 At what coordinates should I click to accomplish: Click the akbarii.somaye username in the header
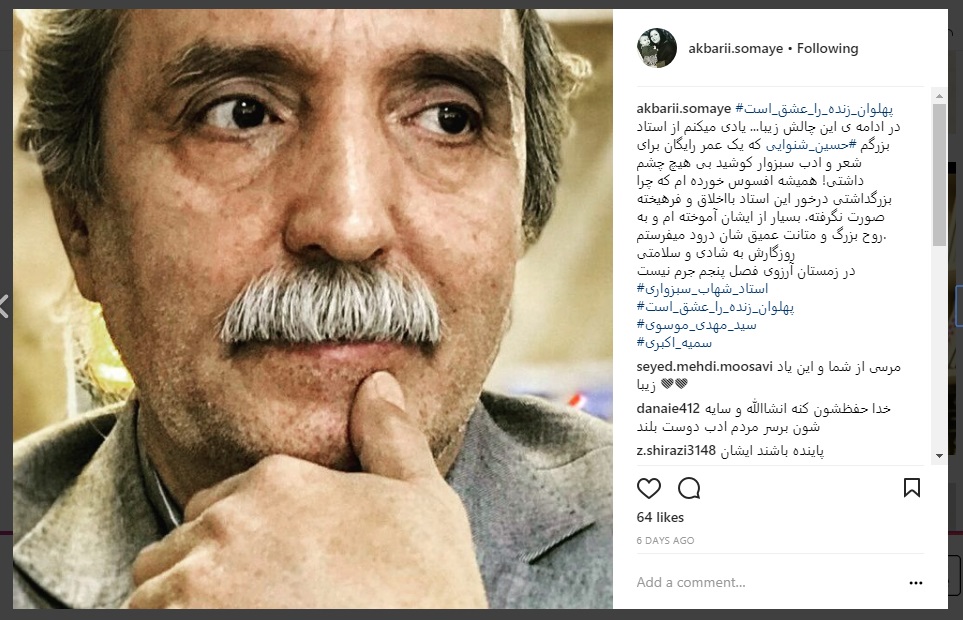[x=735, y=48]
